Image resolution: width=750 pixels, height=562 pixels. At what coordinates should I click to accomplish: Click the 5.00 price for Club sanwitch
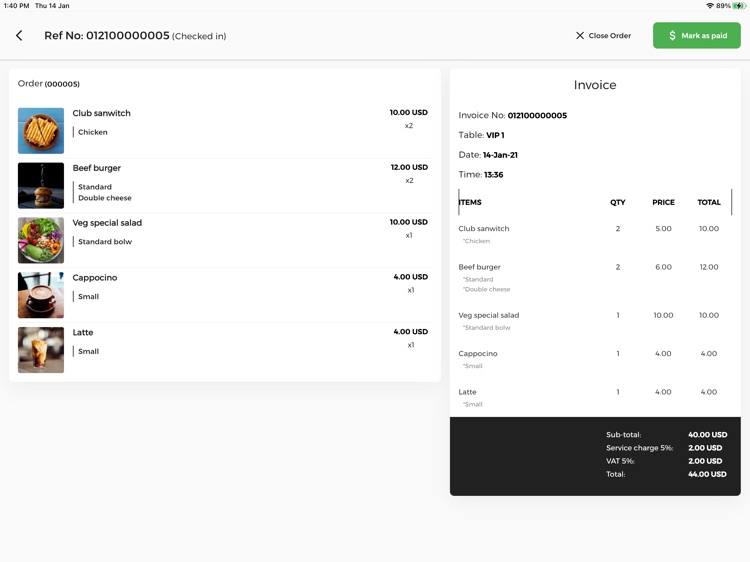(x=663, y=229)
